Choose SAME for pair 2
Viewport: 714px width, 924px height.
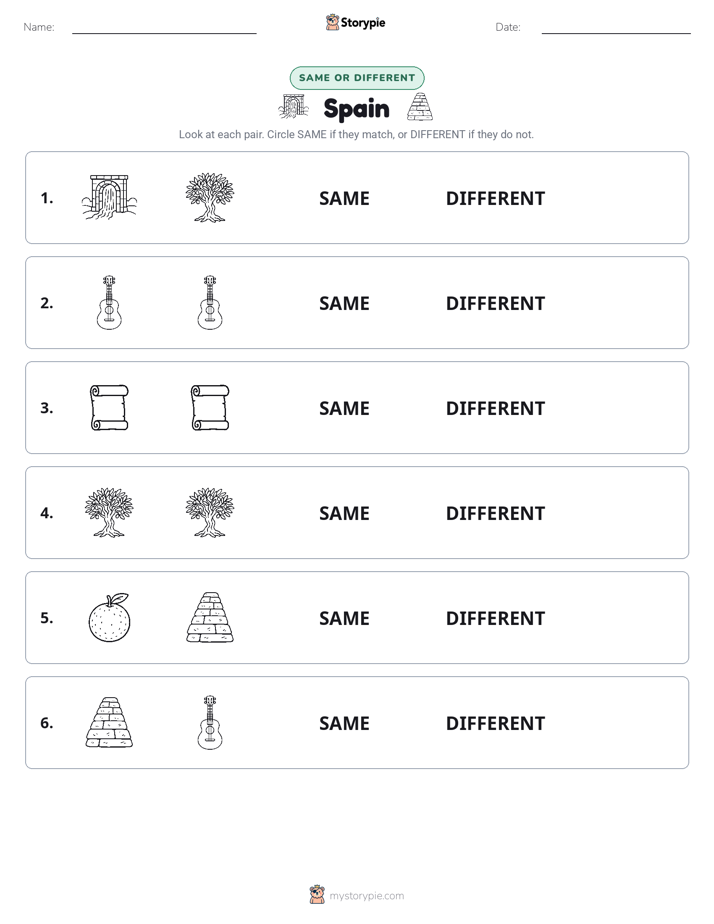(x=344, y=303)
